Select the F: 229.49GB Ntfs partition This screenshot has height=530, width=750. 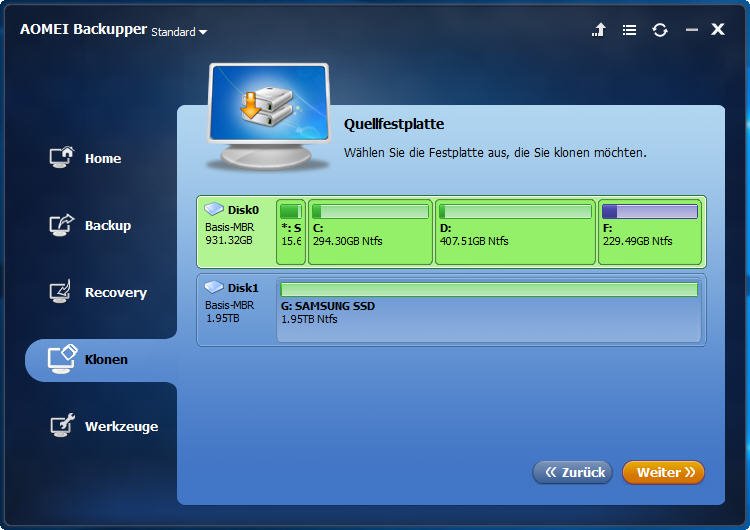[650, 232]
